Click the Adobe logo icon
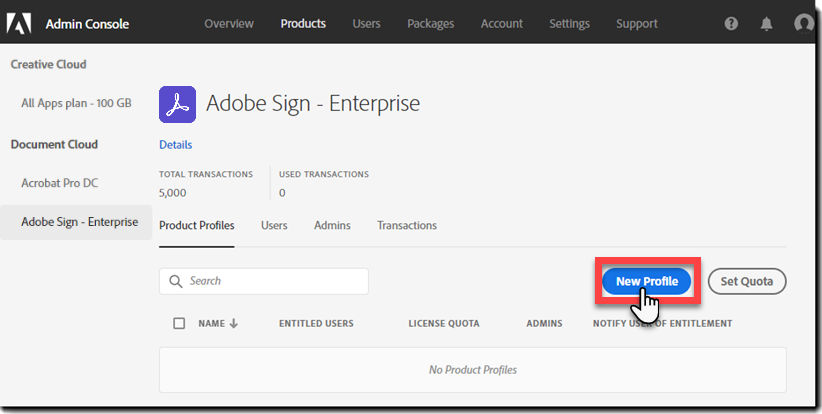 [19, 24]
